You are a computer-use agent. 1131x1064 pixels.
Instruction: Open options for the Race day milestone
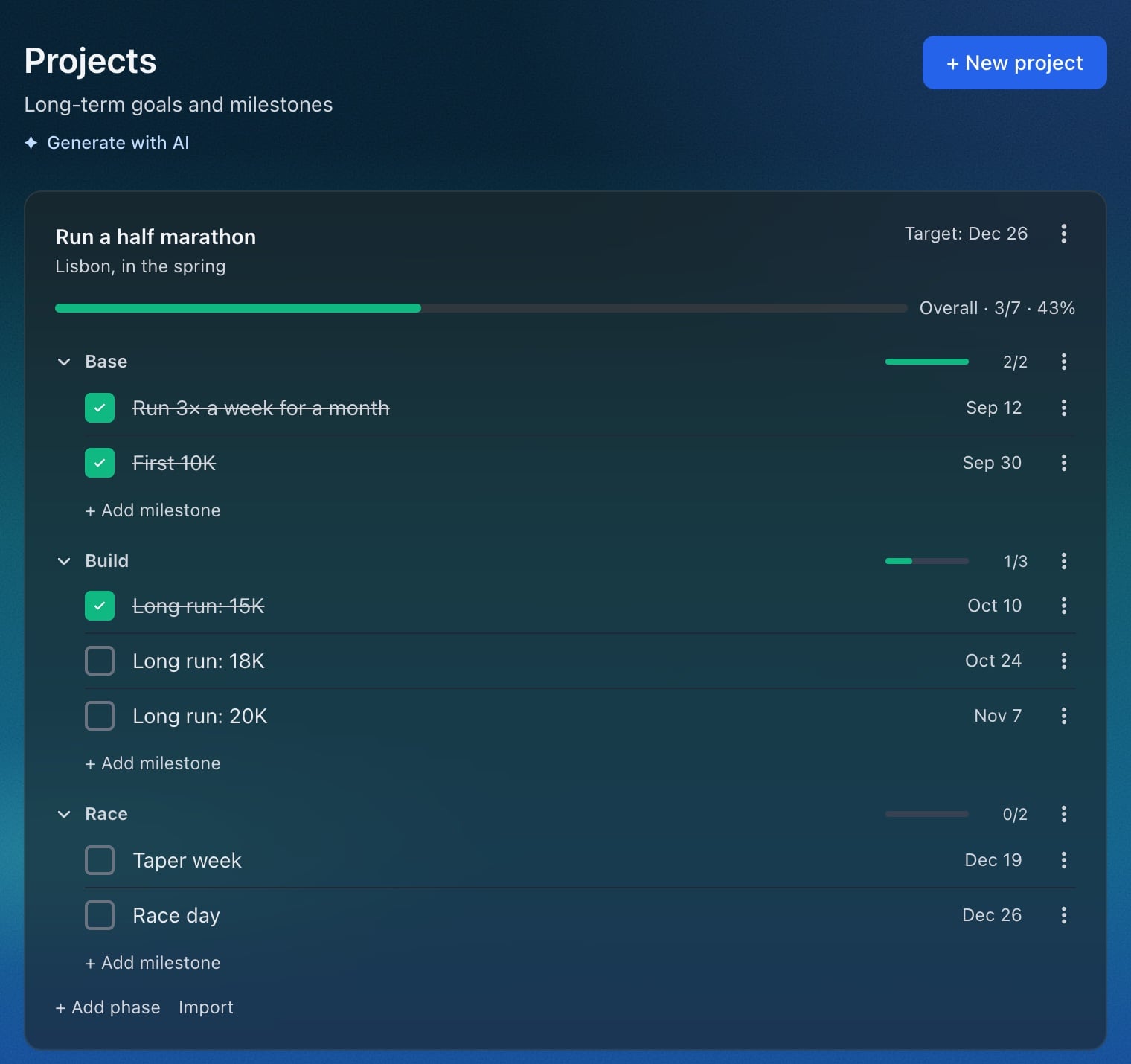pos(1064,915)
